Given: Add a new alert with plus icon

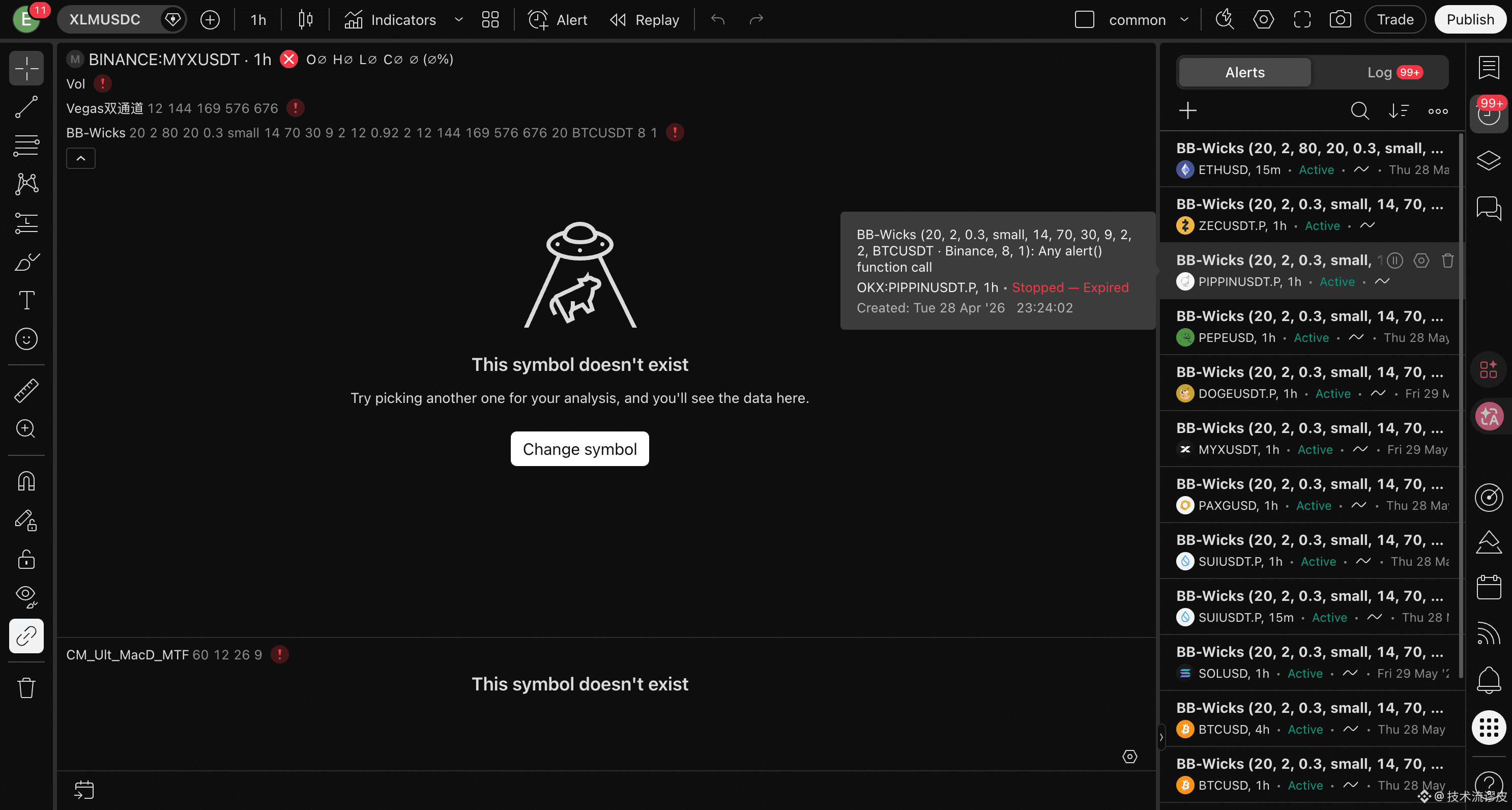Looking at the screenshot, I should coord(1187,110).
